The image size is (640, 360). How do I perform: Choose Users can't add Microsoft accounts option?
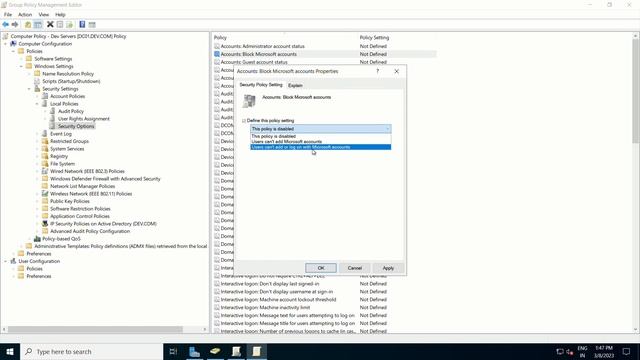click(320, 142)
